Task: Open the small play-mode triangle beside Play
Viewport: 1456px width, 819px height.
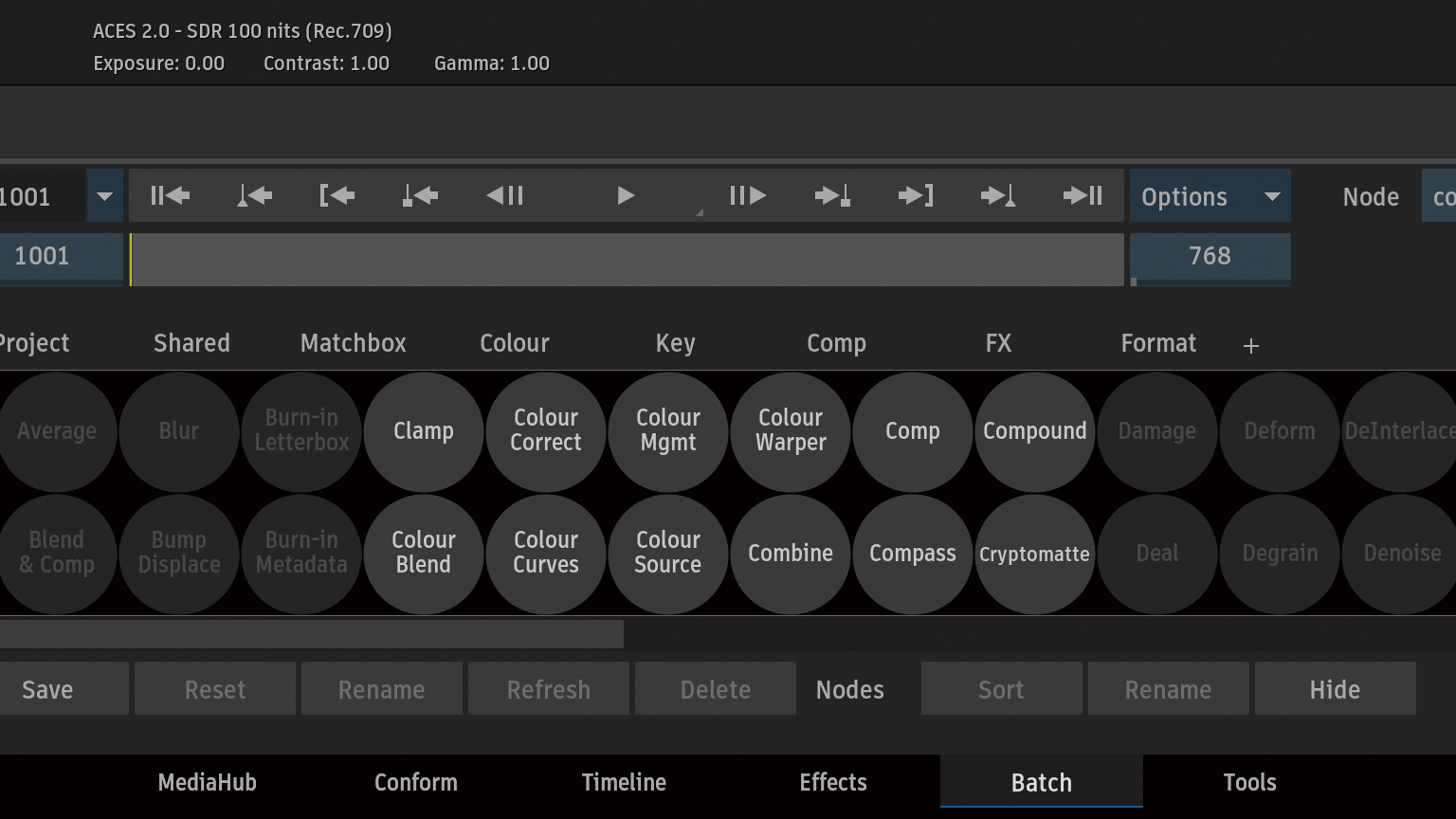Action: (x=700, y=212)
